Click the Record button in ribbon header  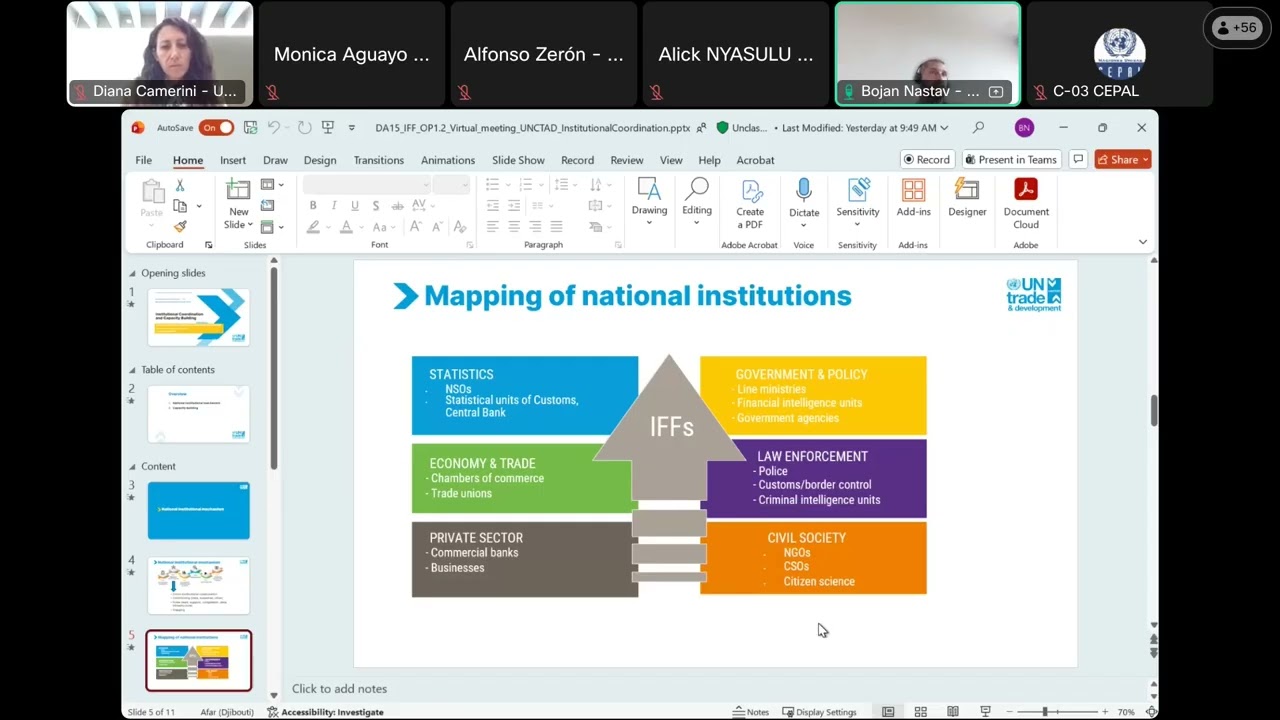(927, 159)
